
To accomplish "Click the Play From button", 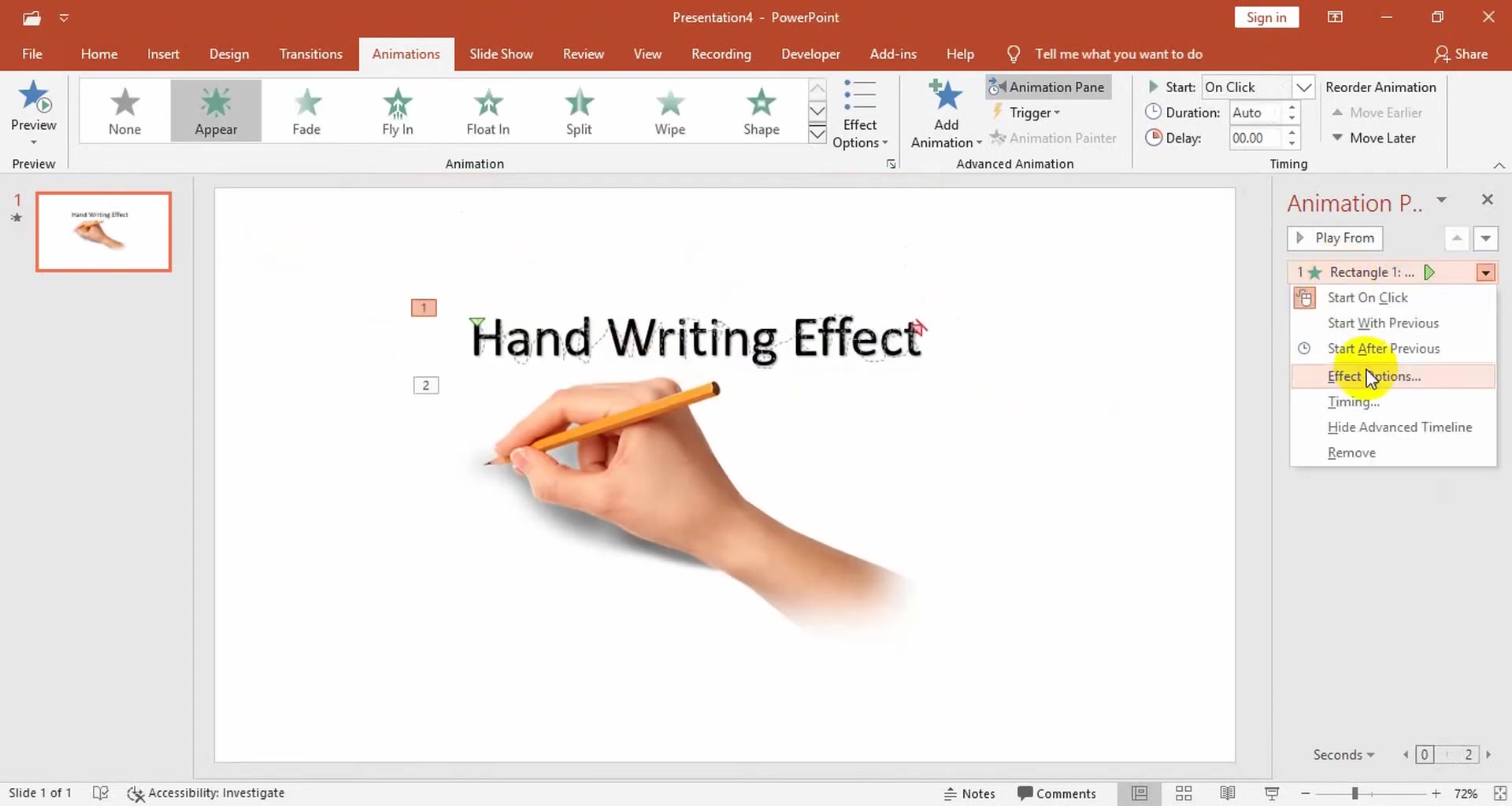I will point(1335,238).
